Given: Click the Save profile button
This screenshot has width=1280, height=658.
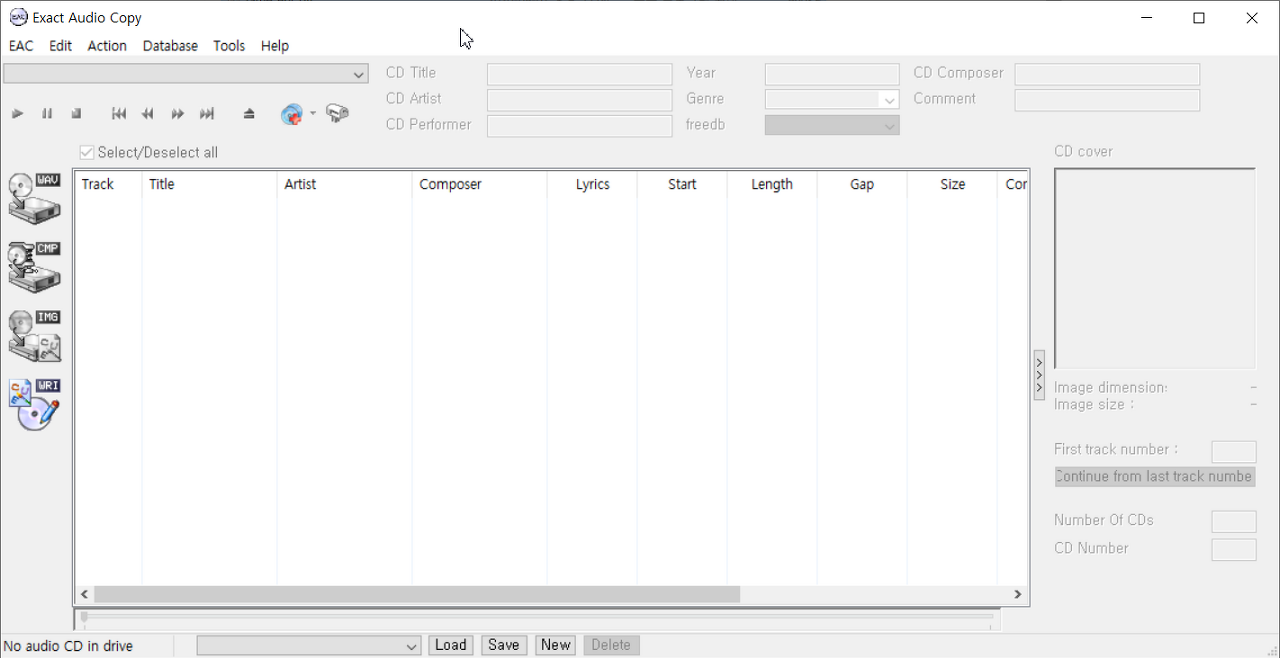Looking at the screenshot, I should pyautogui.click(x=503, y=645).
